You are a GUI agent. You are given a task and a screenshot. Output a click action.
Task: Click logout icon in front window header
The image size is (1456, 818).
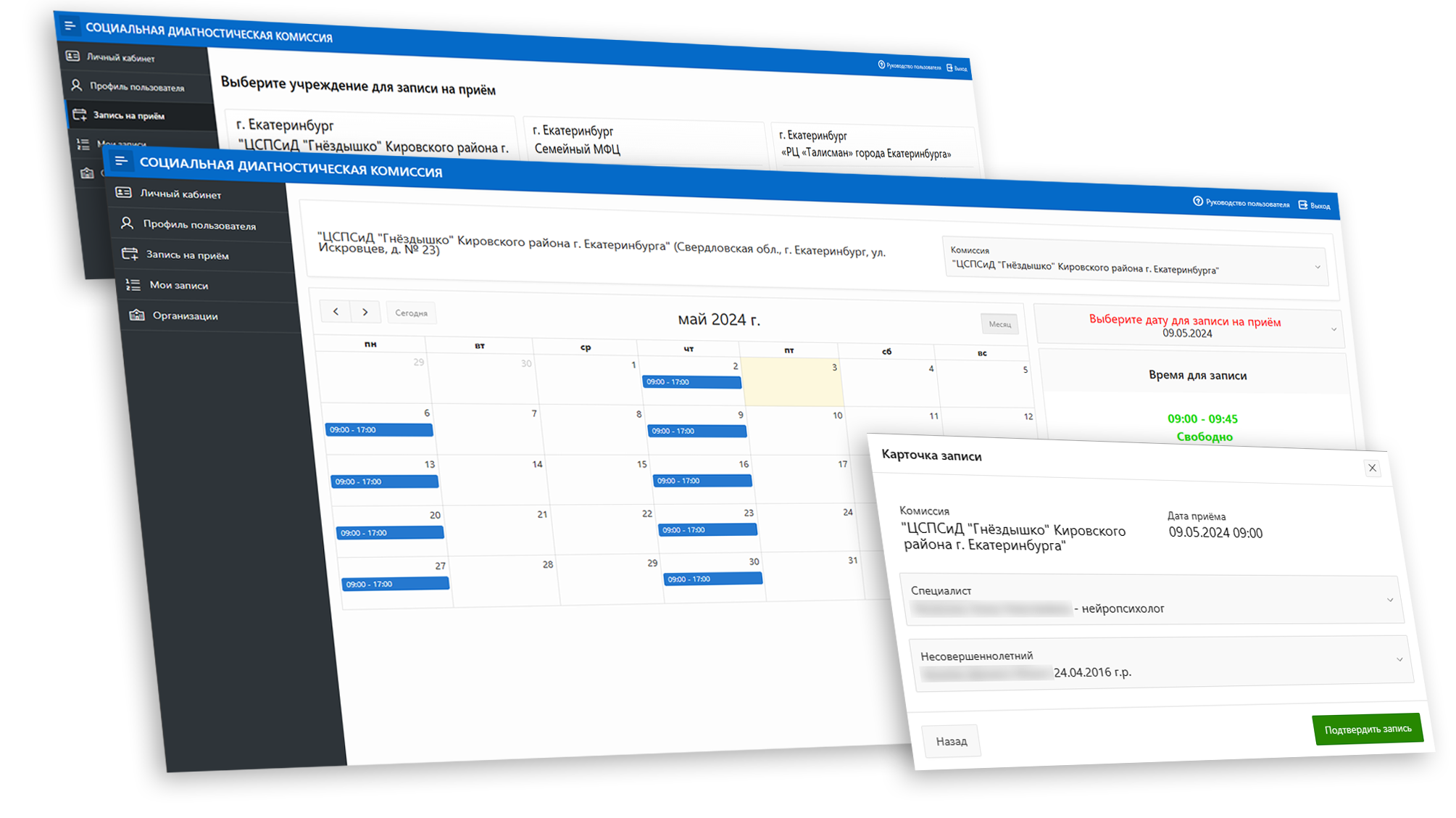[1302, 204]
